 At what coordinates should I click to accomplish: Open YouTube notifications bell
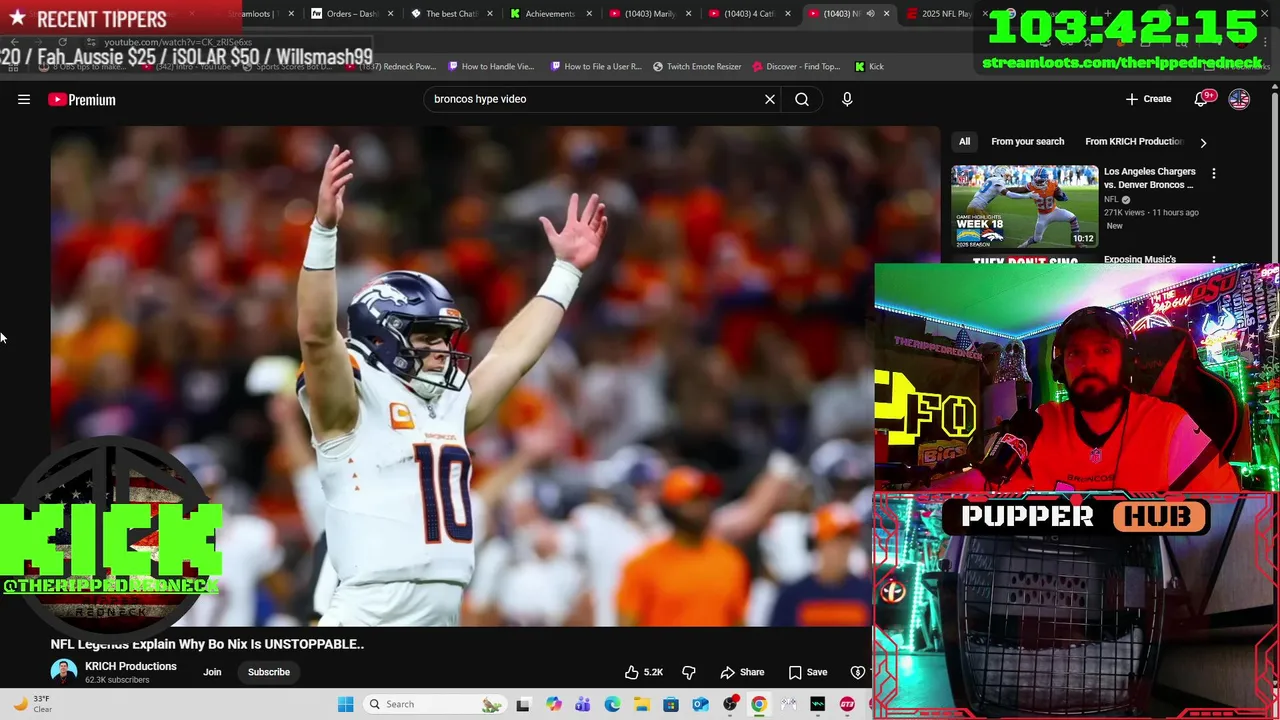click(1201, 99)
